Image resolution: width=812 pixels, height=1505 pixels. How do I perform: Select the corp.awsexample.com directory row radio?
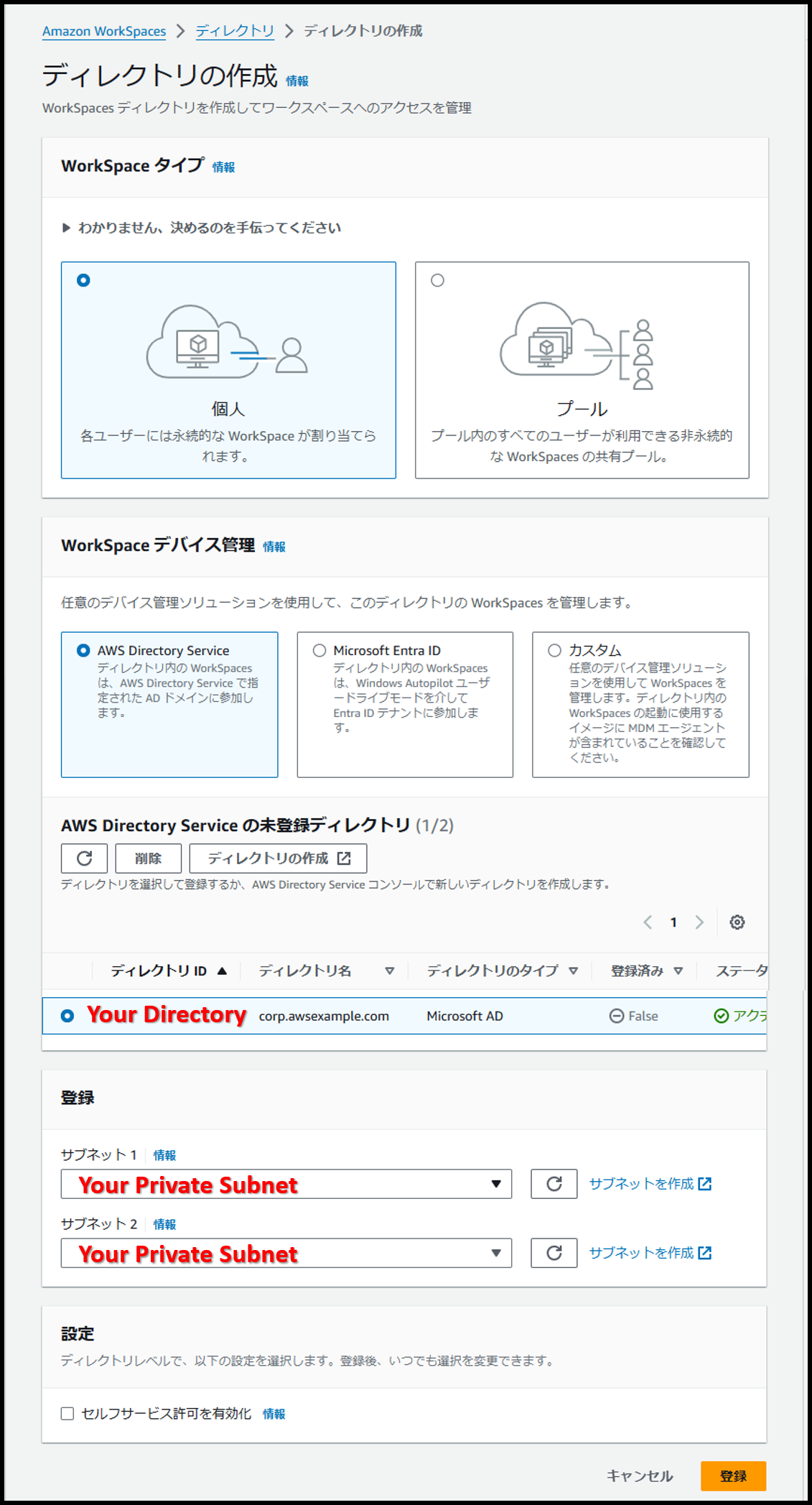tap(67, 1016)
